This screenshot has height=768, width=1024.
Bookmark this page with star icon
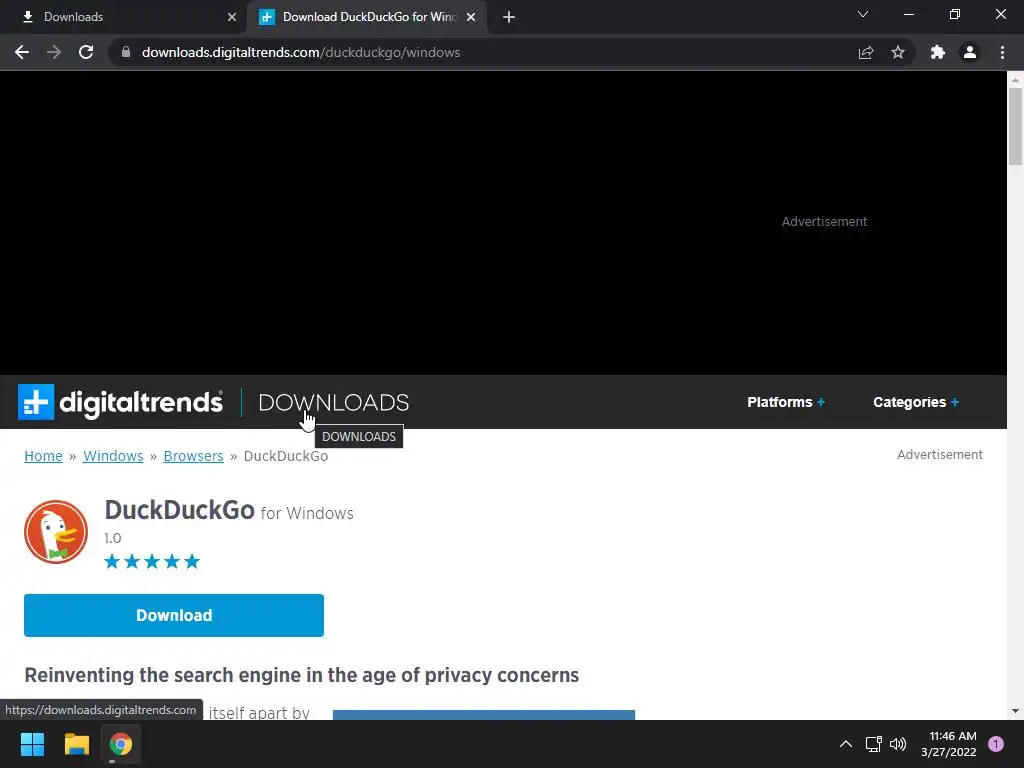898,52
